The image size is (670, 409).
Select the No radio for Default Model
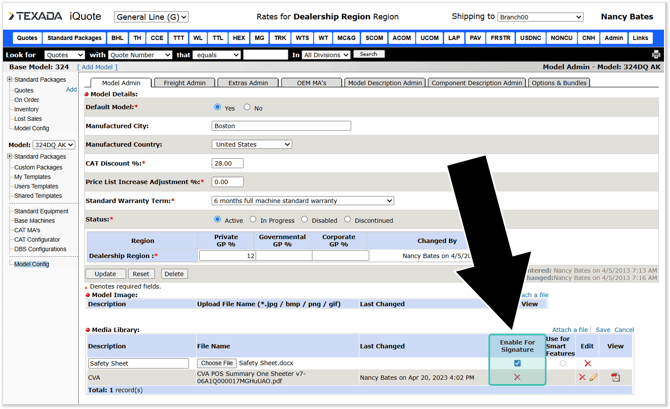pos(247,108)
